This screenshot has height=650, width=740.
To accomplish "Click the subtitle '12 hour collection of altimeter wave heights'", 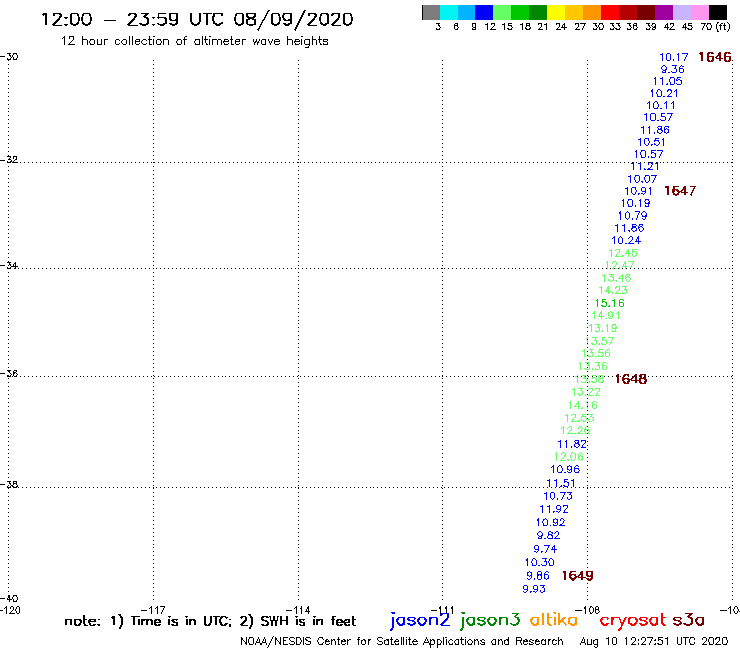I will click(194, 41).
